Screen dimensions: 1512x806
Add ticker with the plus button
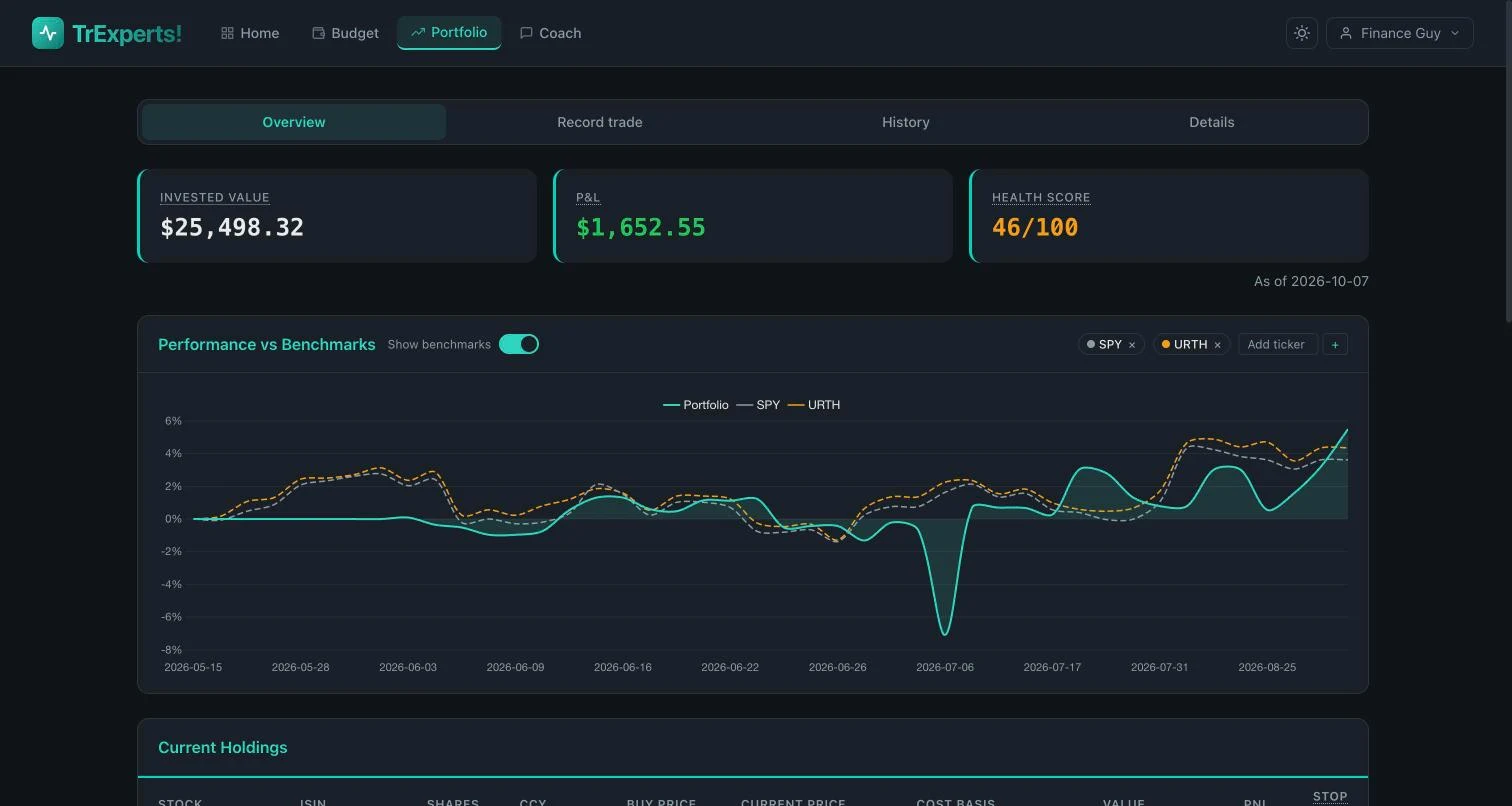tap(1335, 344)
